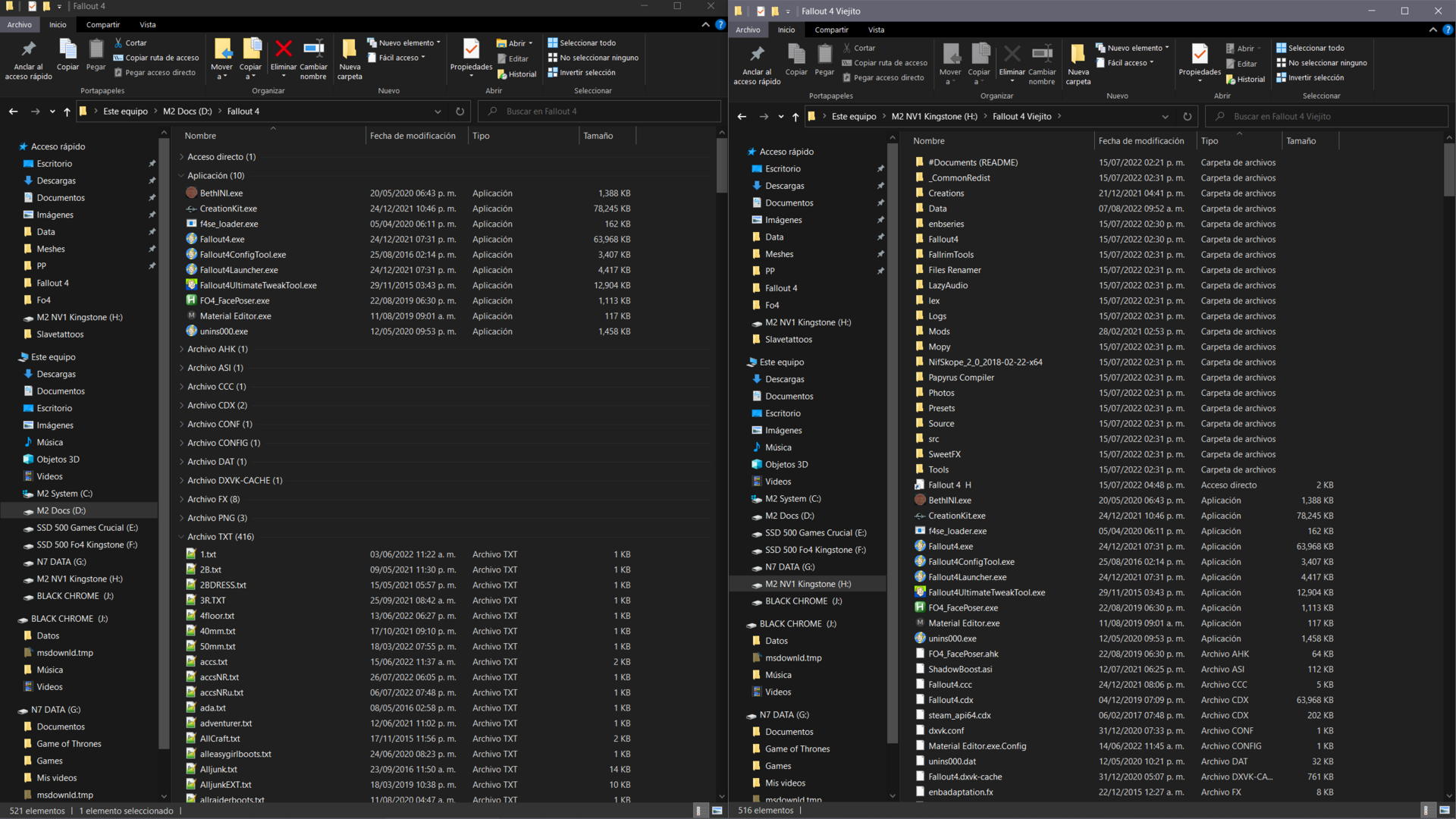Viewport: 1456px width, 819px height.
Task: Click up-level arrow in Fallout 4 Viejito window
Action: tap(795, 117)
